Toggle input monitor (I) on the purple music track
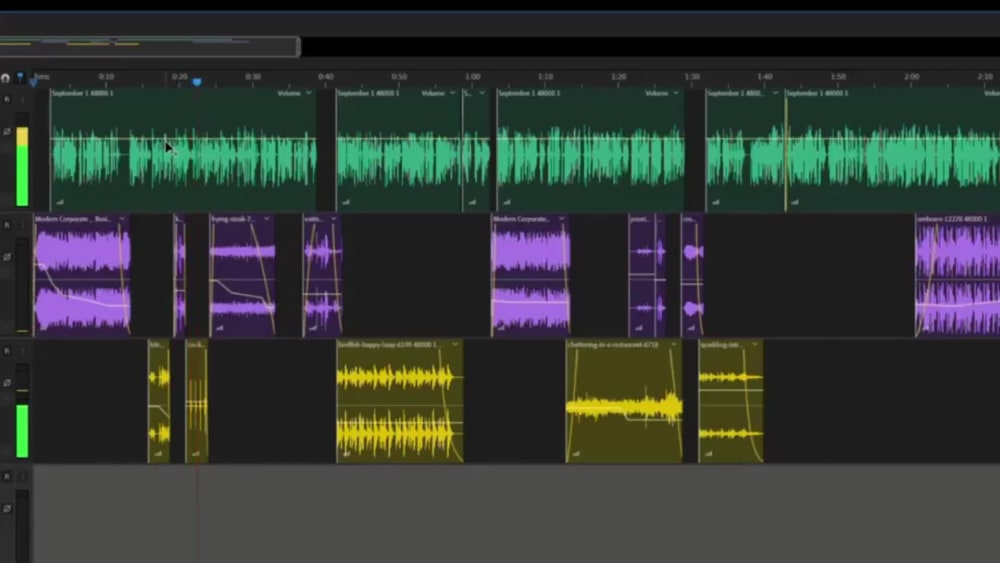The width and height of the screenshot is (1000, 563). 22,225
